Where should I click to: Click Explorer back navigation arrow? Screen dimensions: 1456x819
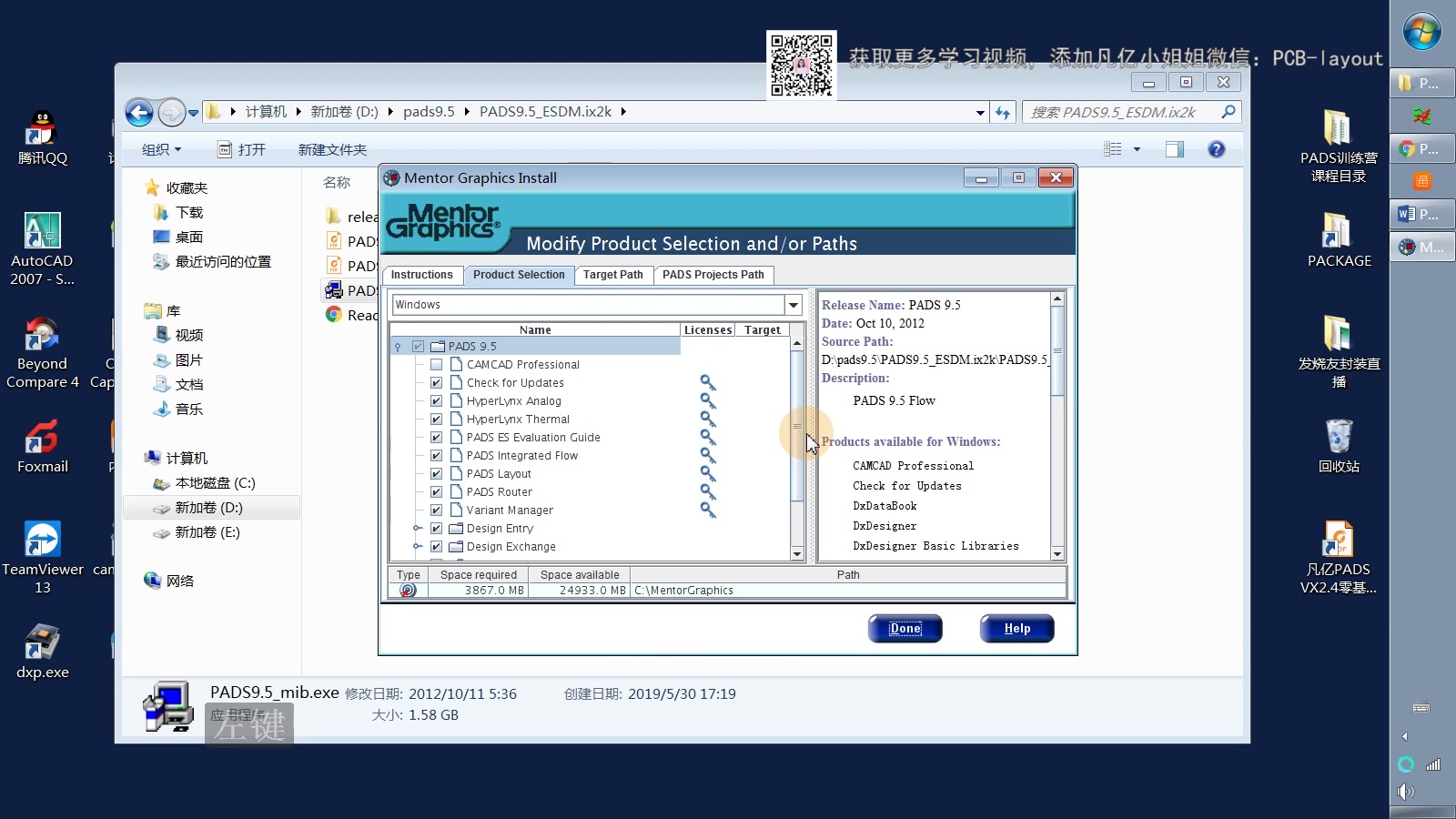point(139,113)
